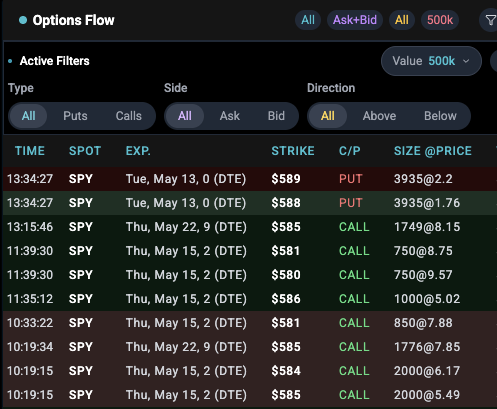Choose Below under Direction filter
The width and height of the screenshot is (497, 409).
pyautogui.click(x=440, y=116)
